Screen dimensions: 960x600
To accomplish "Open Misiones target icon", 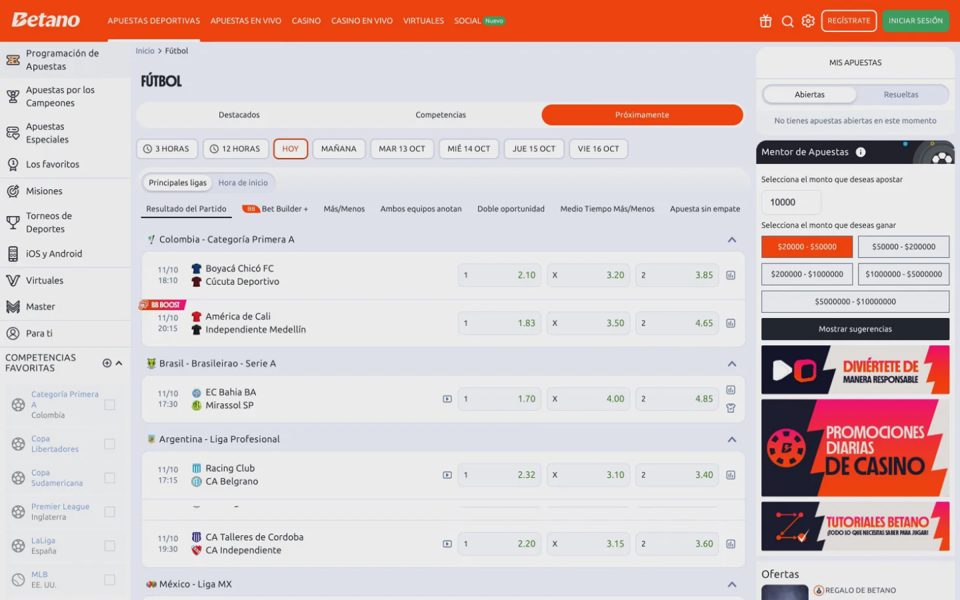I will 13,191.
